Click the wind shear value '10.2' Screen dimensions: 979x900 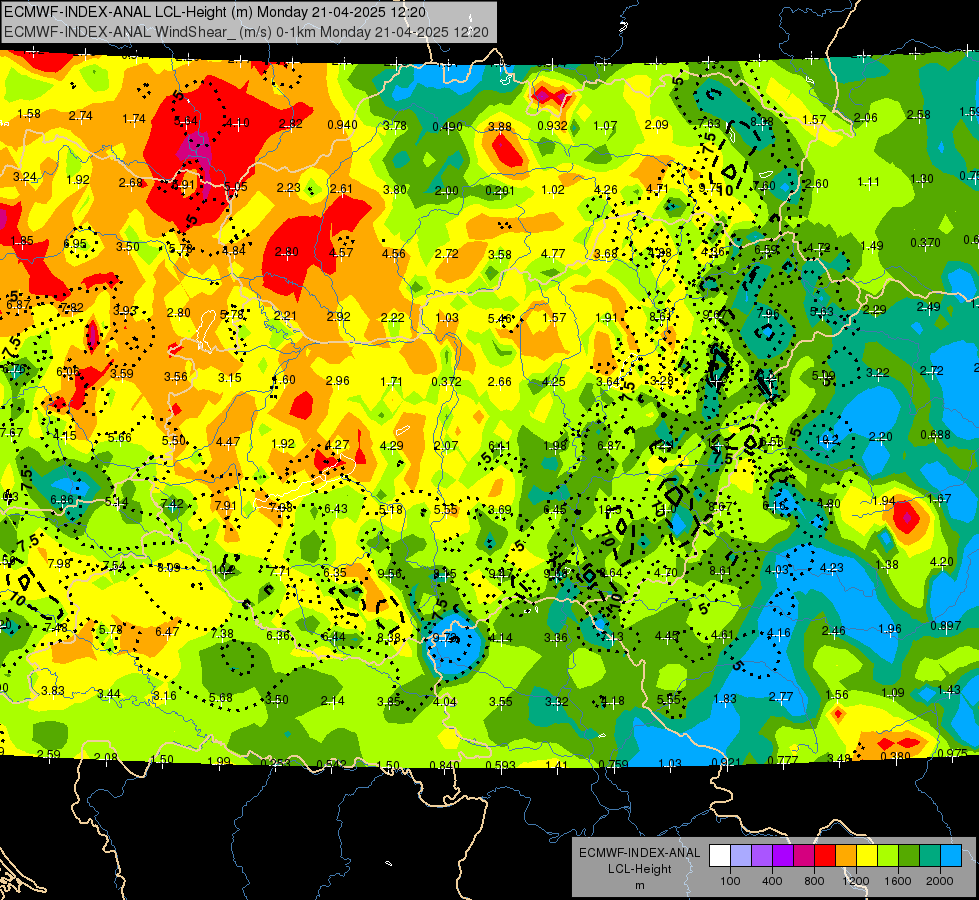coord(827,440)
